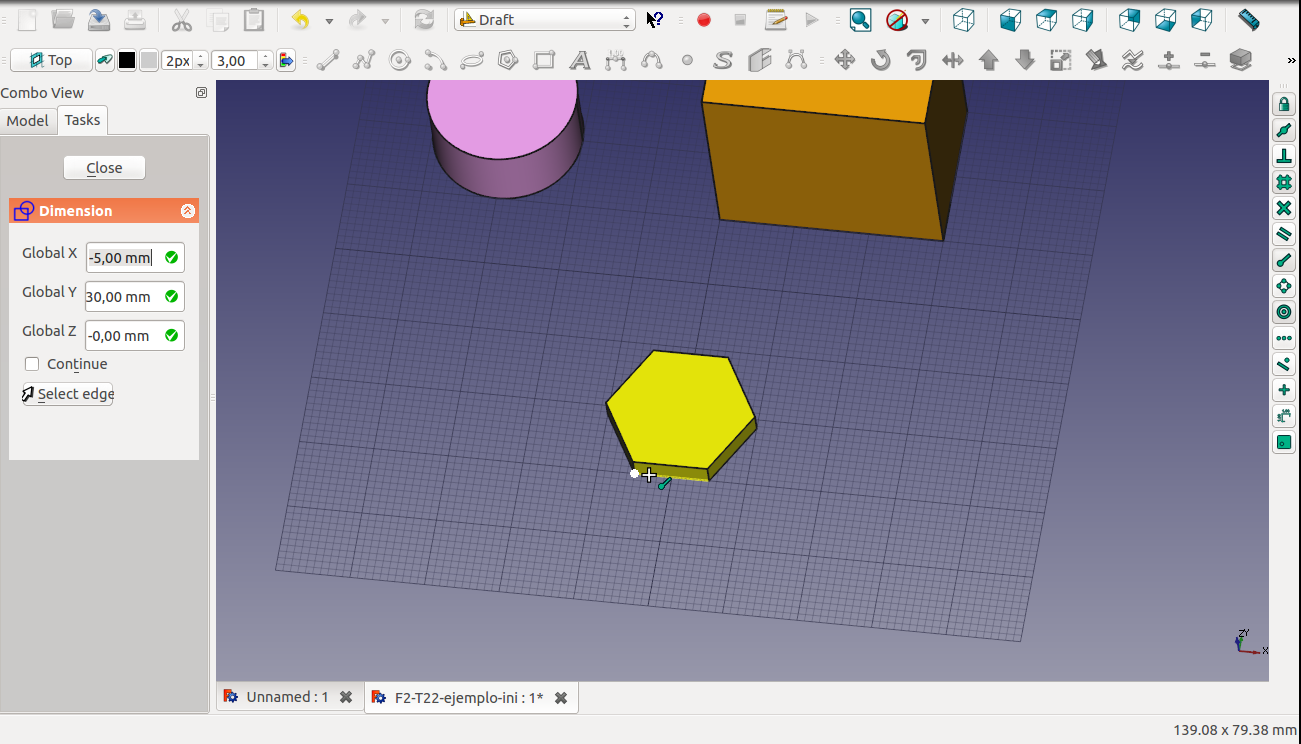1301x744 pixels.
Task: Switch to the Model tab
Action: (x=27, y=121)
